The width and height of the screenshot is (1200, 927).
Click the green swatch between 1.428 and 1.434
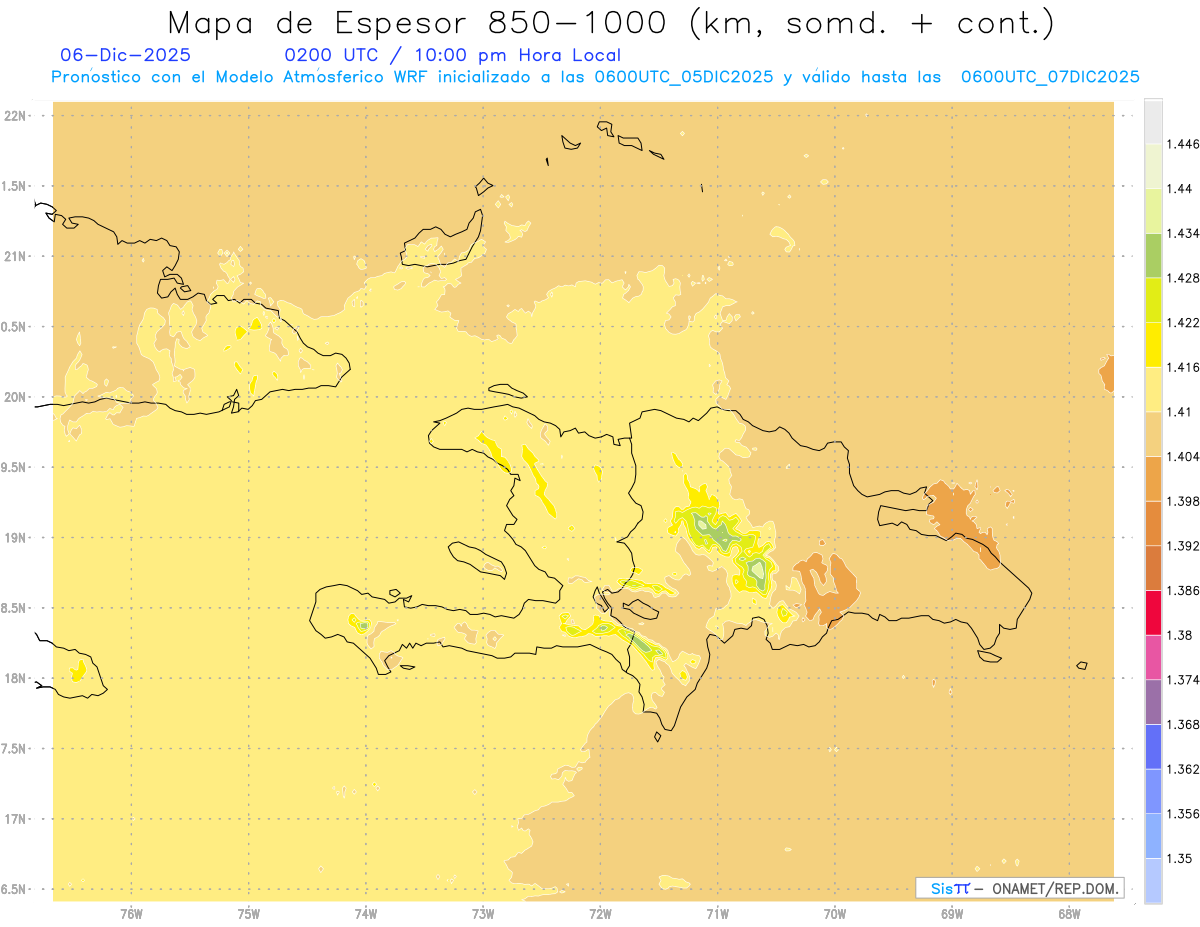(1153, 255)
